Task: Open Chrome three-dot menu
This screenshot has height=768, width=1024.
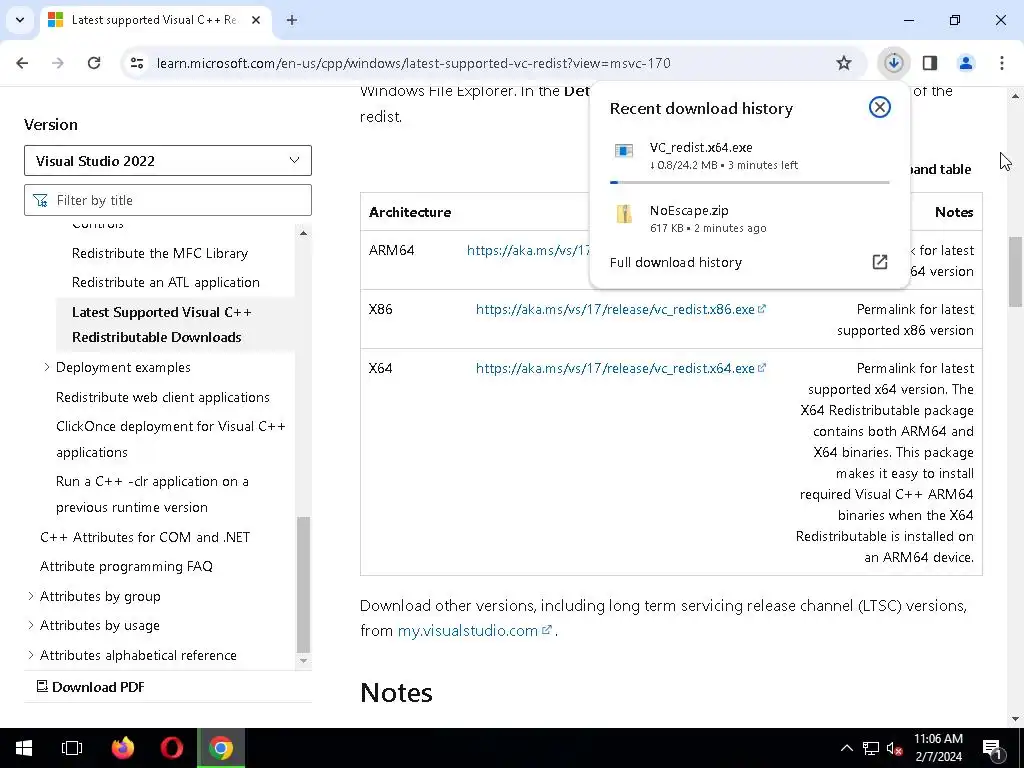Action: click(x=1002, y=63)
